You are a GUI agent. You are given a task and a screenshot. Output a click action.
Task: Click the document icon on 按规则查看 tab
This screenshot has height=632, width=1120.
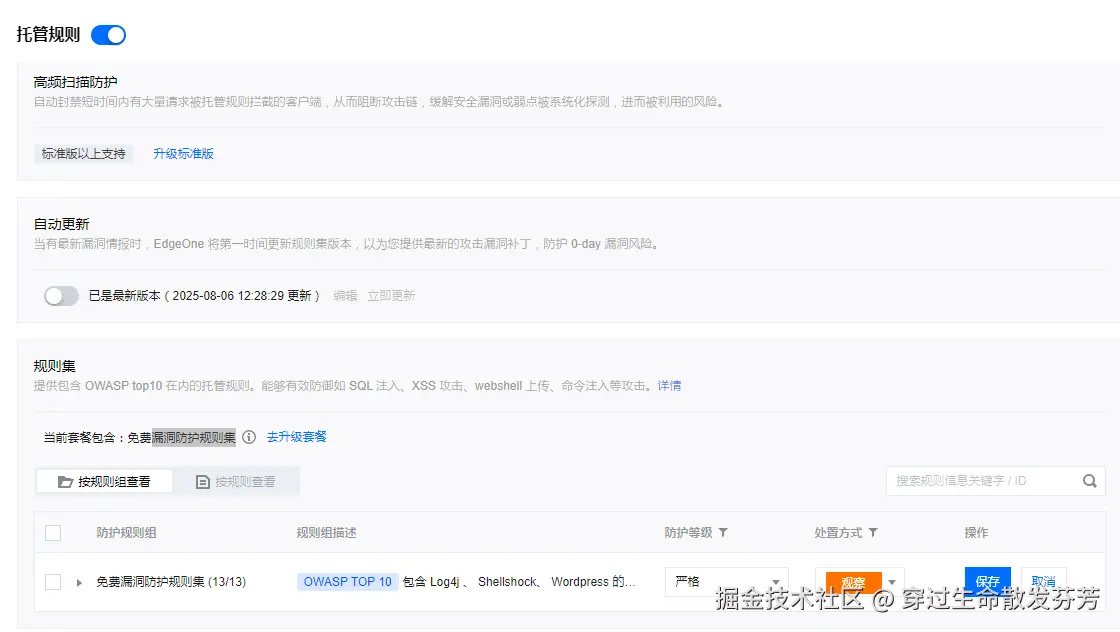pos(202,482)
